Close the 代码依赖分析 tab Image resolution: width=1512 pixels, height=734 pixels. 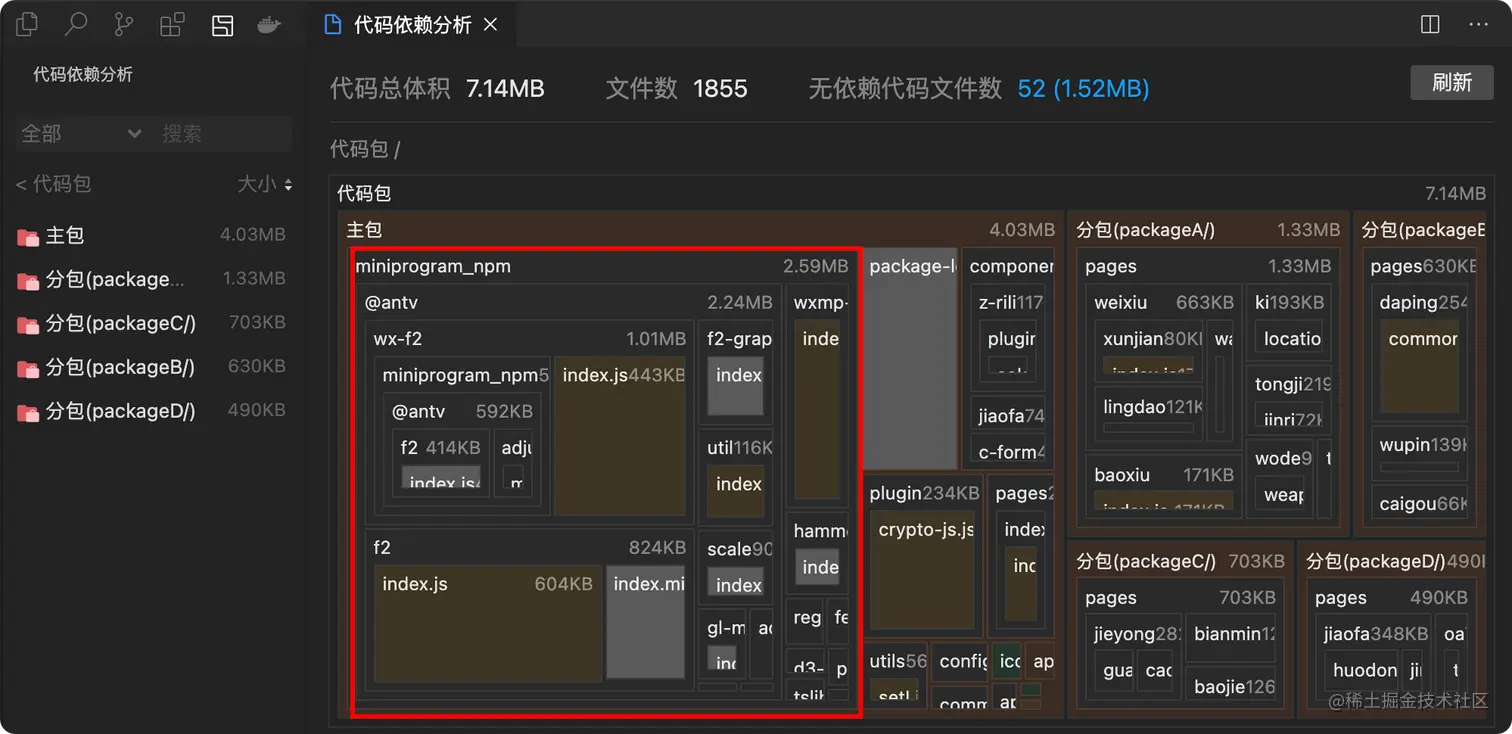coord(490,25)
